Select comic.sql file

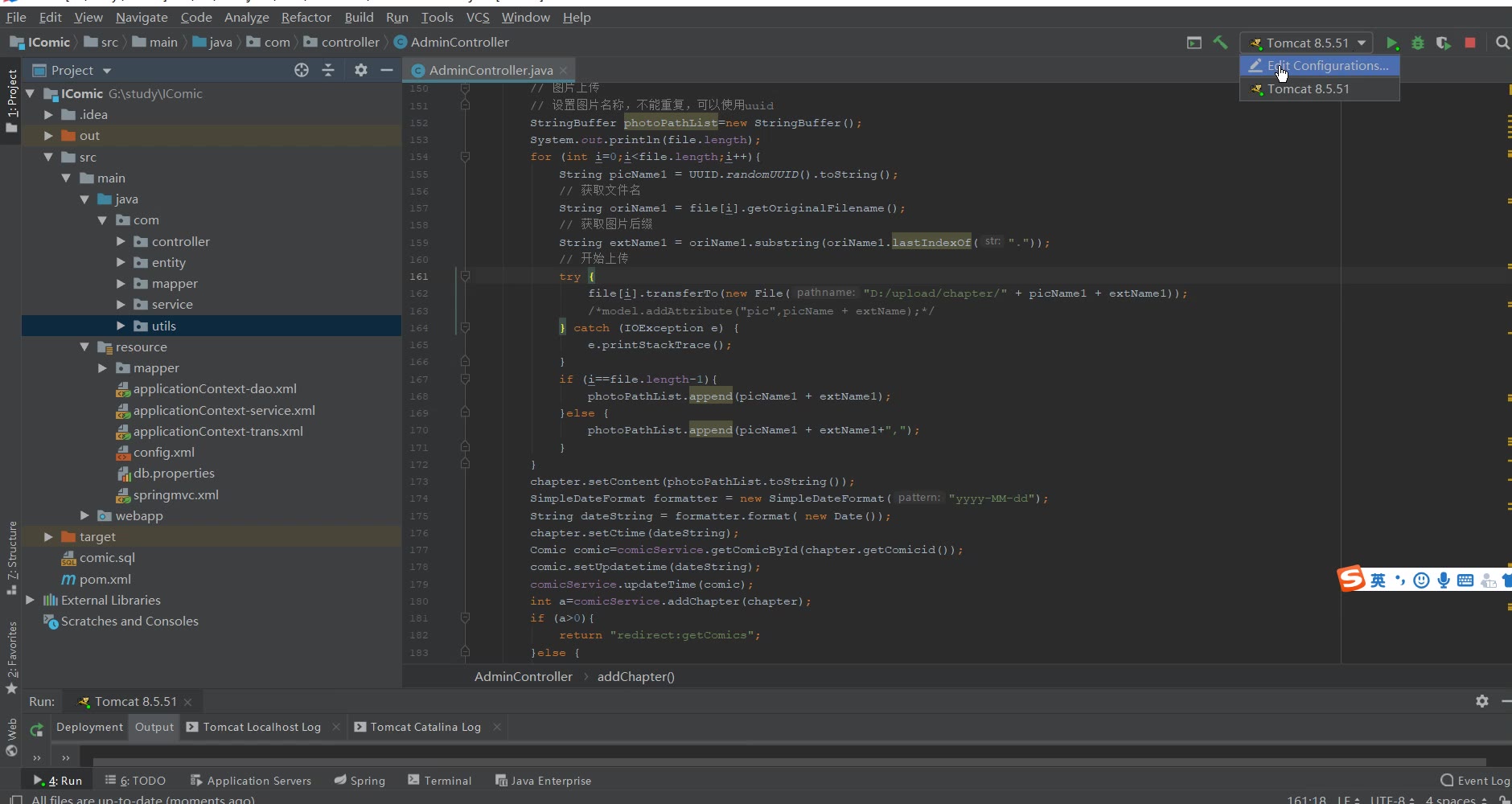pos(107,557)
